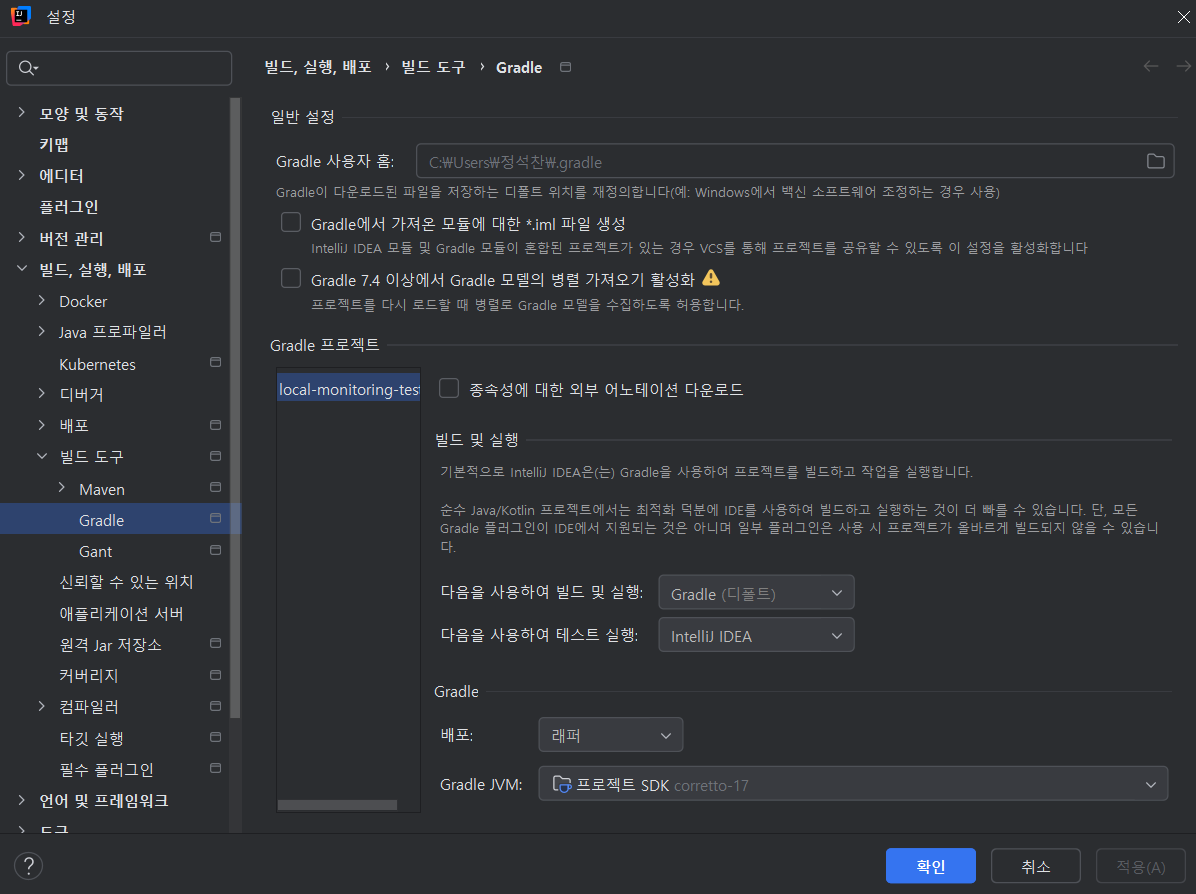Click the project marker icon on 배포 row
The height and width of the screenshot is (894, 1196).
(215, 425)
